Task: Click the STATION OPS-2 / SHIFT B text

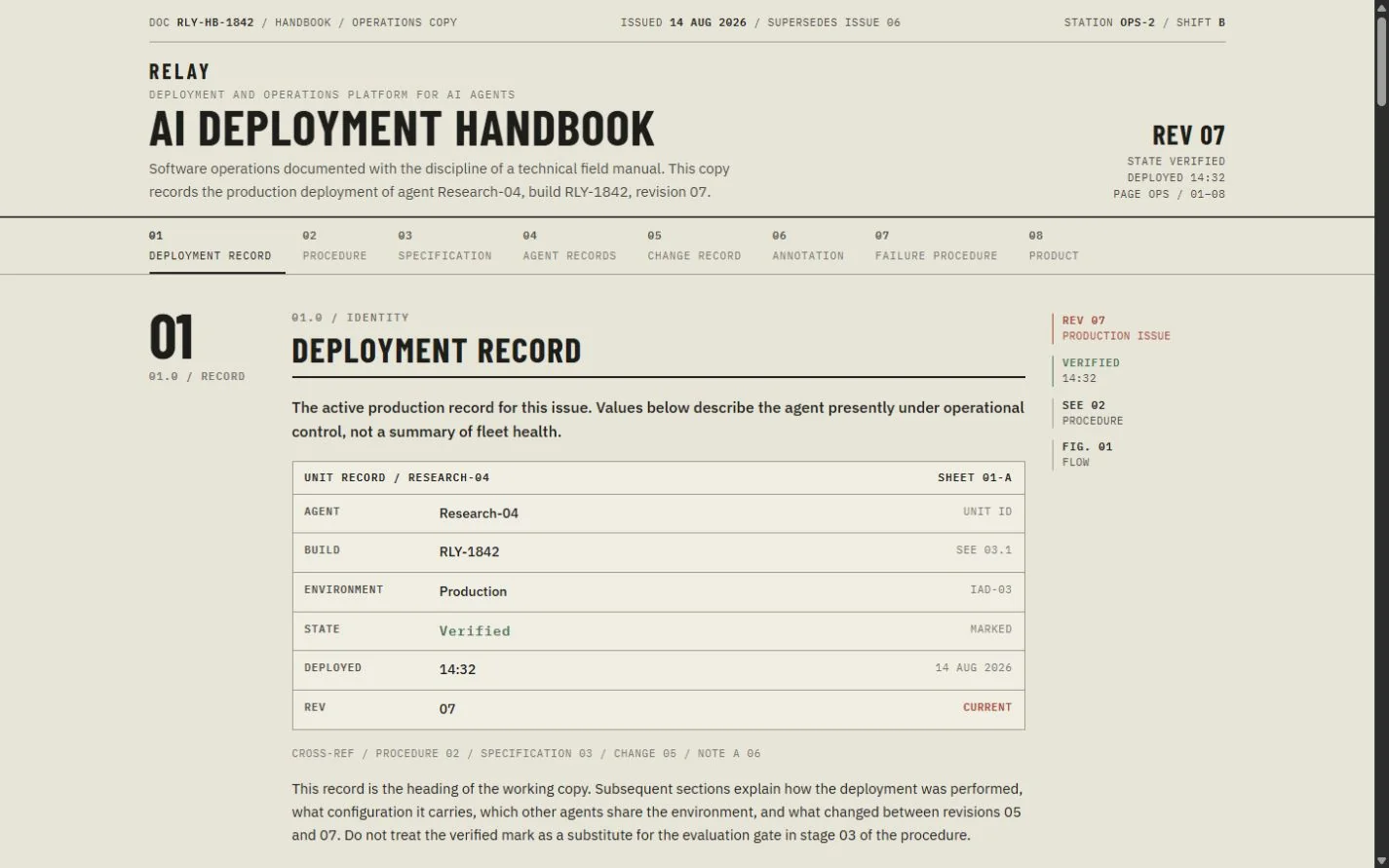Action: tap(1144, 22)
